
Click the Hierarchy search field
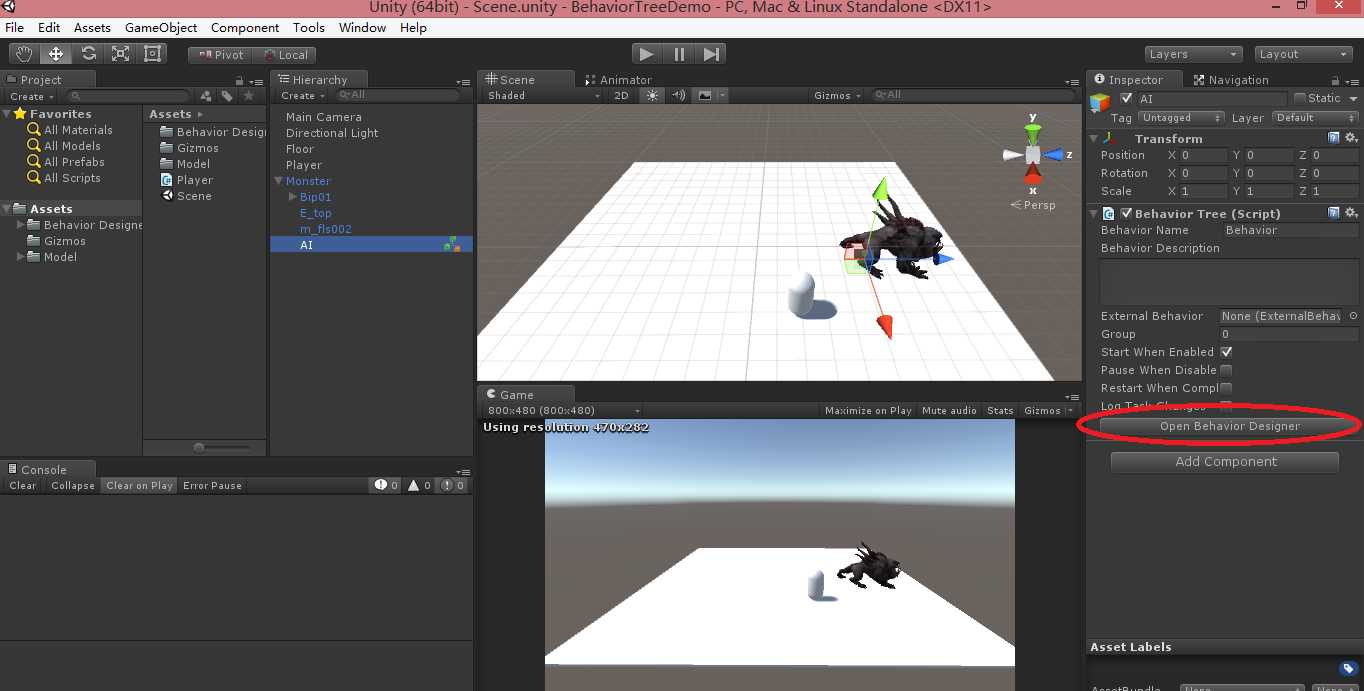[397, 95]
